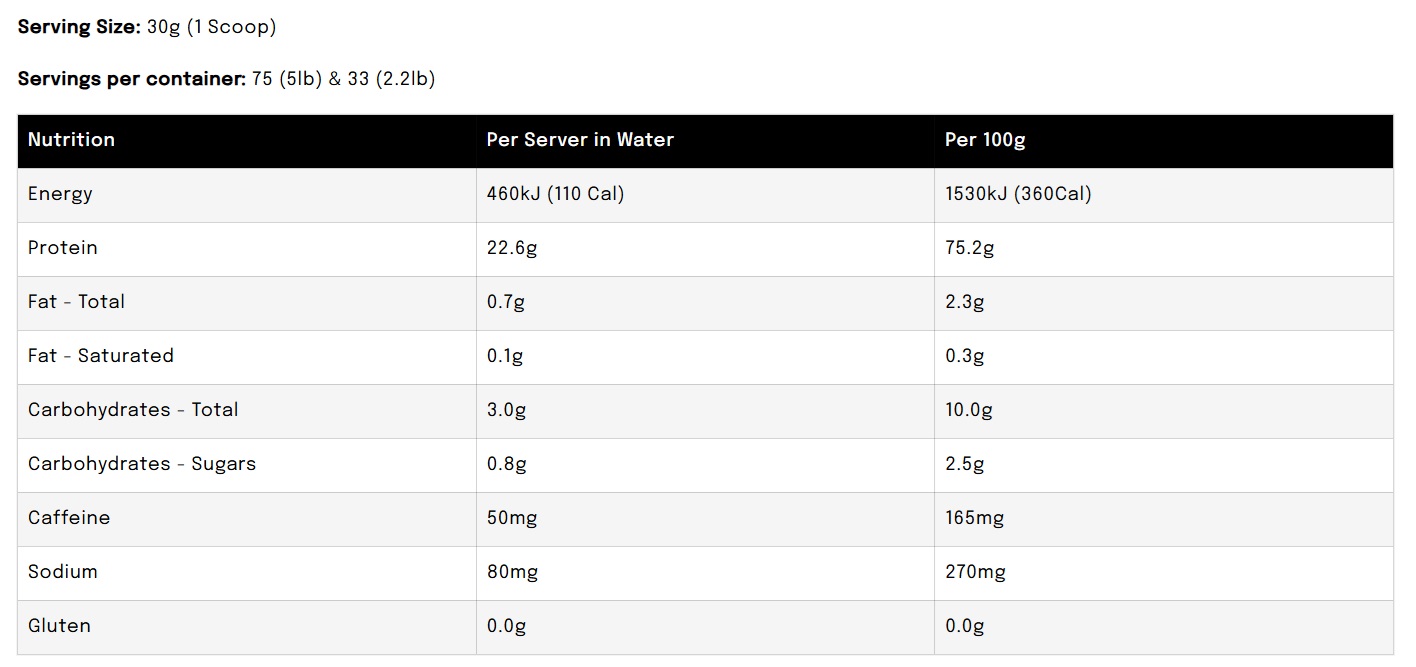Select the Protein row label
The width and height of the screenshot is (1416, 667).
(63, 248)
